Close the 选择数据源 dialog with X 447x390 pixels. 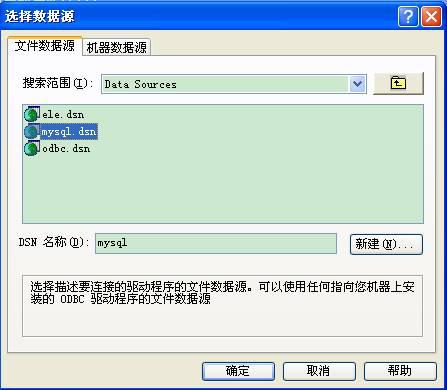point(431,16)
